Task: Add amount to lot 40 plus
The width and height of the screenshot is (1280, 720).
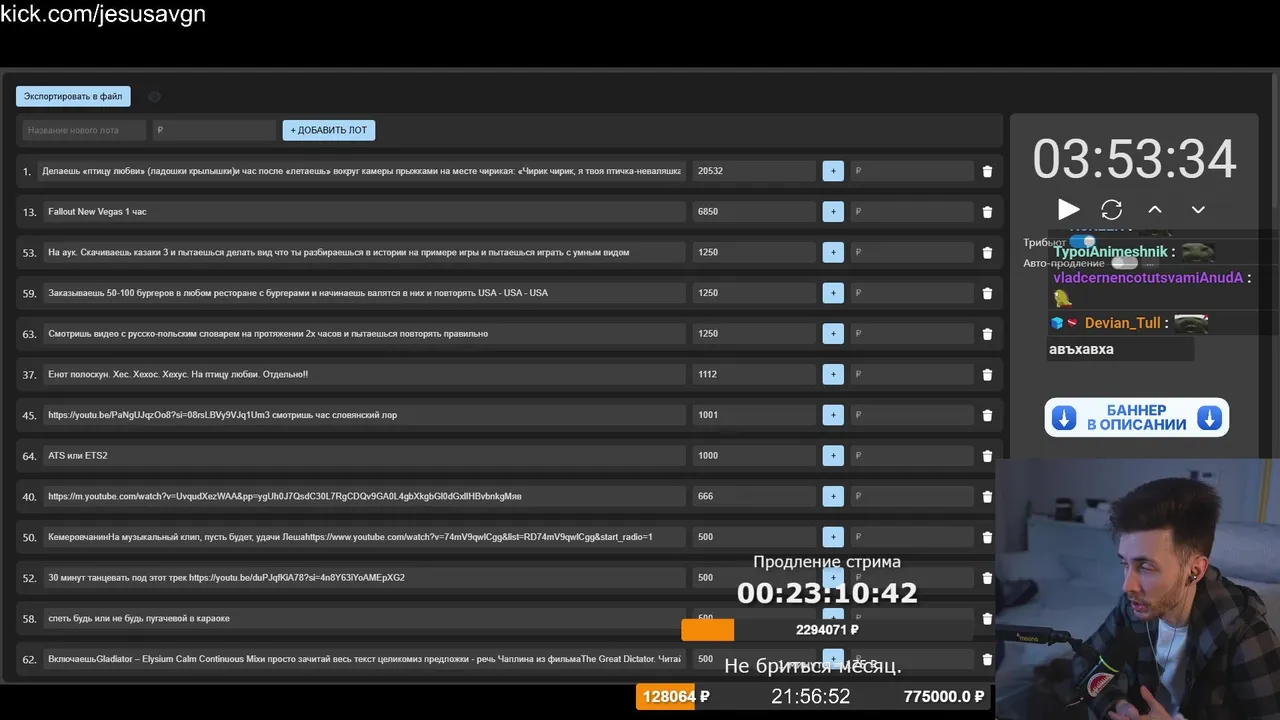Action: pyautogui.click(x=833, y=497)
